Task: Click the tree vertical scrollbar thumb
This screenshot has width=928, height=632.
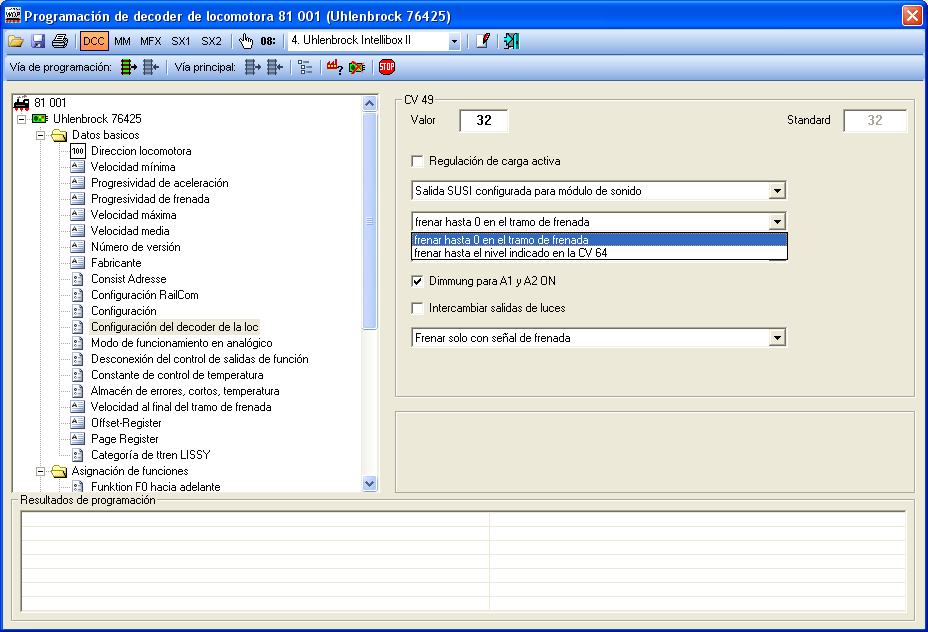Action: [369, 221]
